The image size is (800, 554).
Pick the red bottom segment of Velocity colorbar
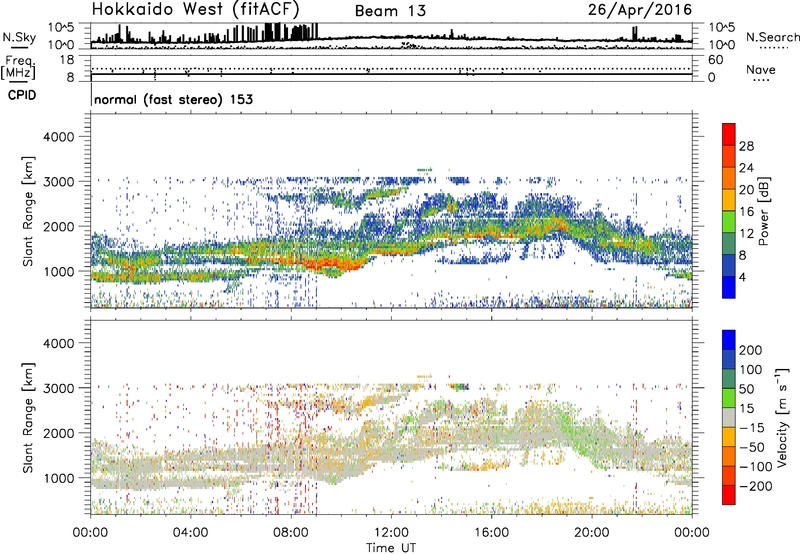[729, 495]
